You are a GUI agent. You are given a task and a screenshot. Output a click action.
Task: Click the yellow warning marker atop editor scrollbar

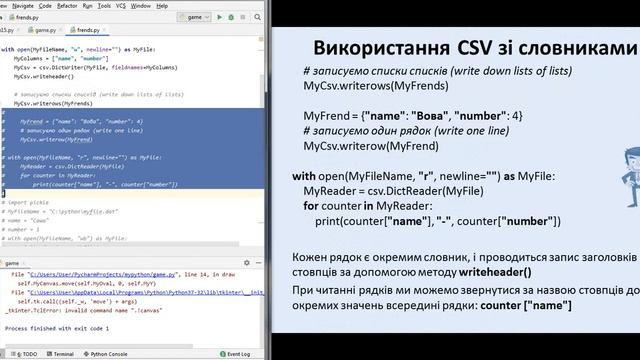(x=261, y=39)
